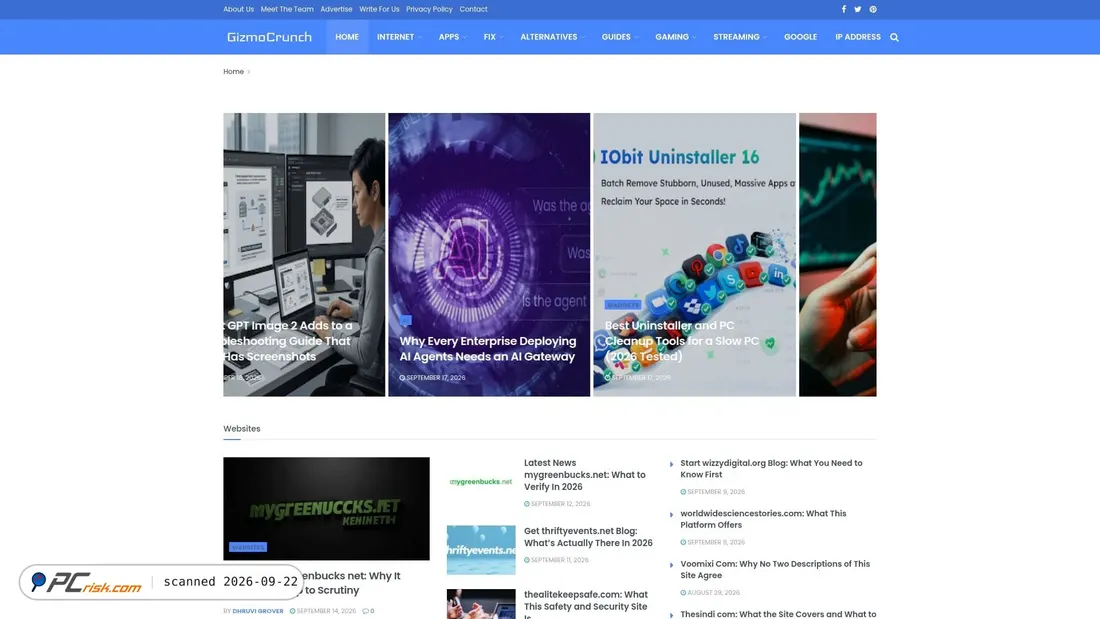This screenshot has width=1100, height=619.
Task: Expand the FIX menu
Action: click(492, 37)
